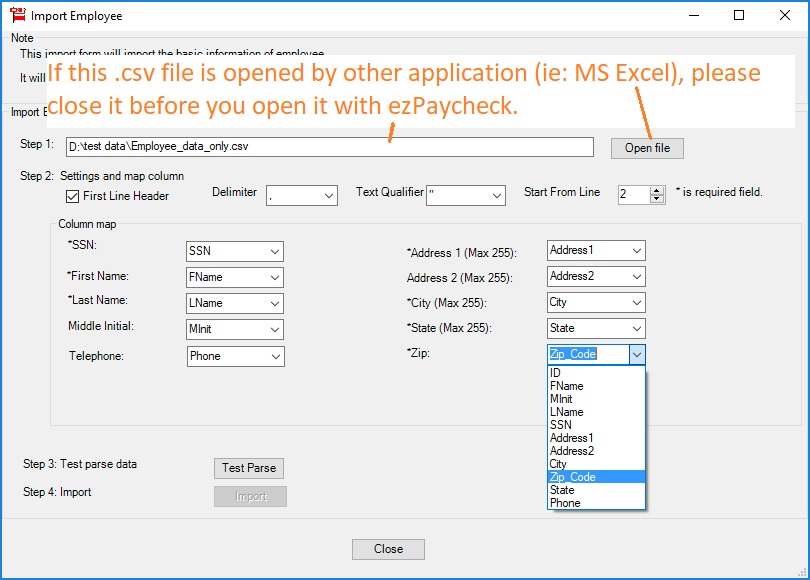Pick ID option from Zip dropdown list
Screen dimensions: 810x580
(x=556, y=373)
